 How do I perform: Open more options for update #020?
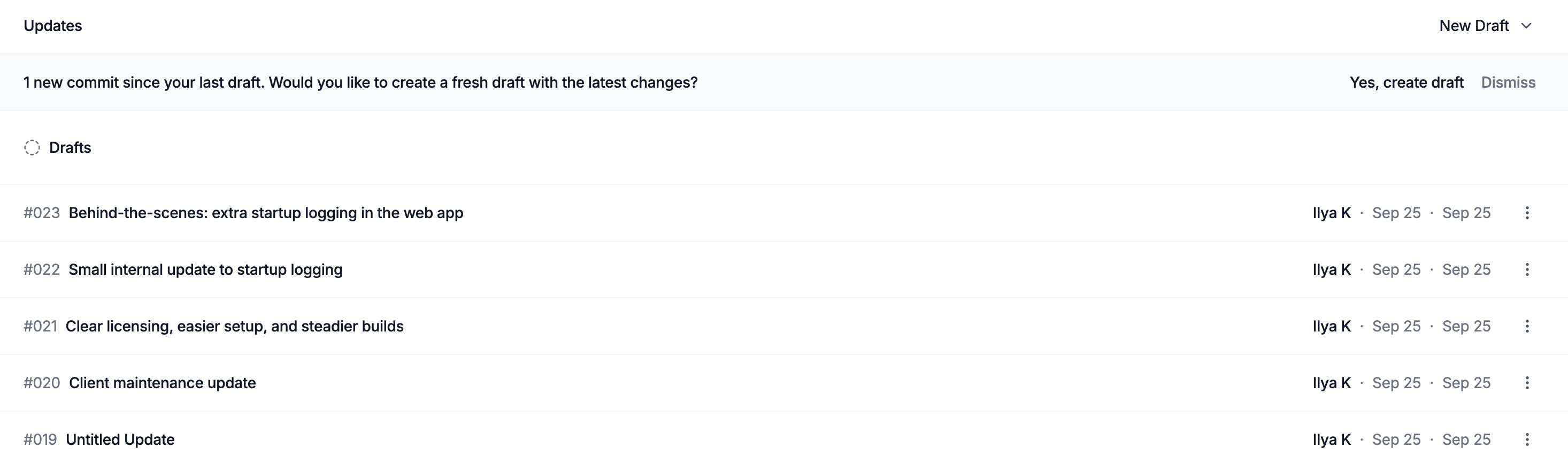[x=1527, y=383]
